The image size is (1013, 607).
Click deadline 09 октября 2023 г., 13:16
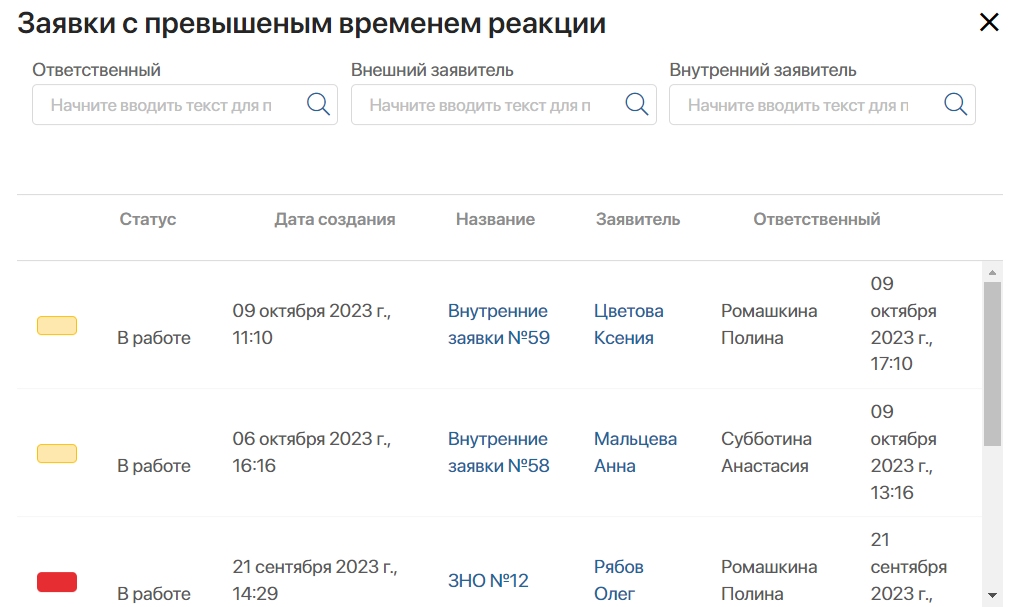click(903, 452)
